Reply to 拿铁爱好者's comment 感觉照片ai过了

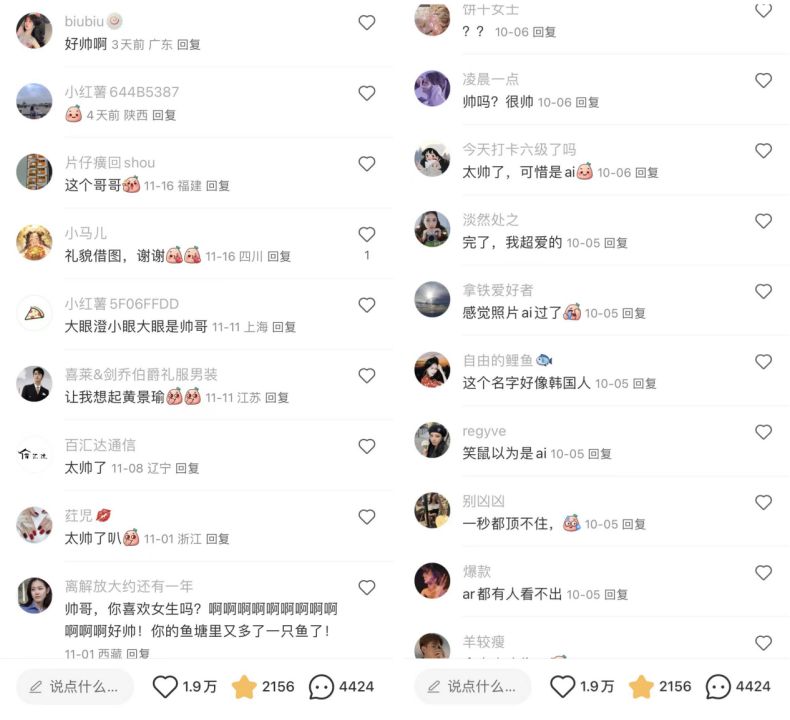(634, 313)
